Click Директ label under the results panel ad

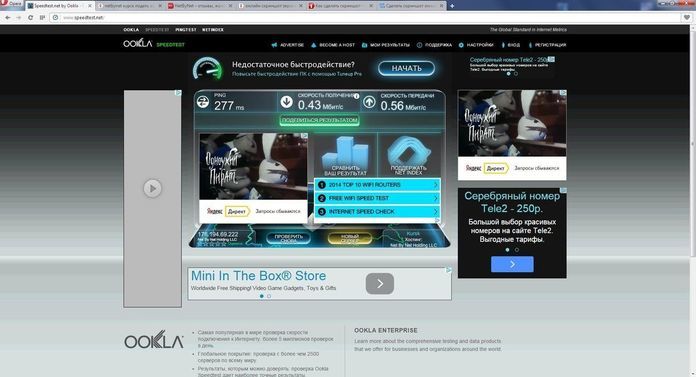(x=236, y=211)
